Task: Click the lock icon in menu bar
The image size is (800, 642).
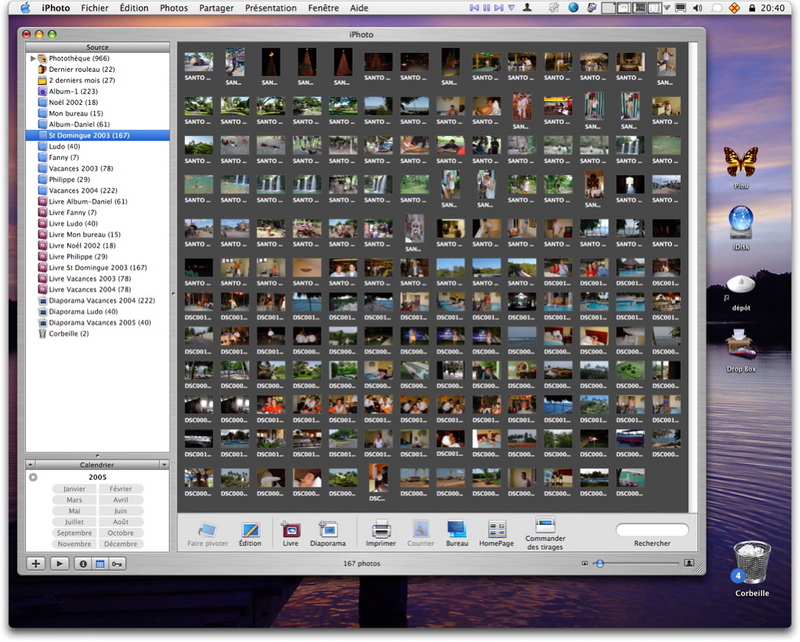Action: pyautogui.click(x=752, y=8)
